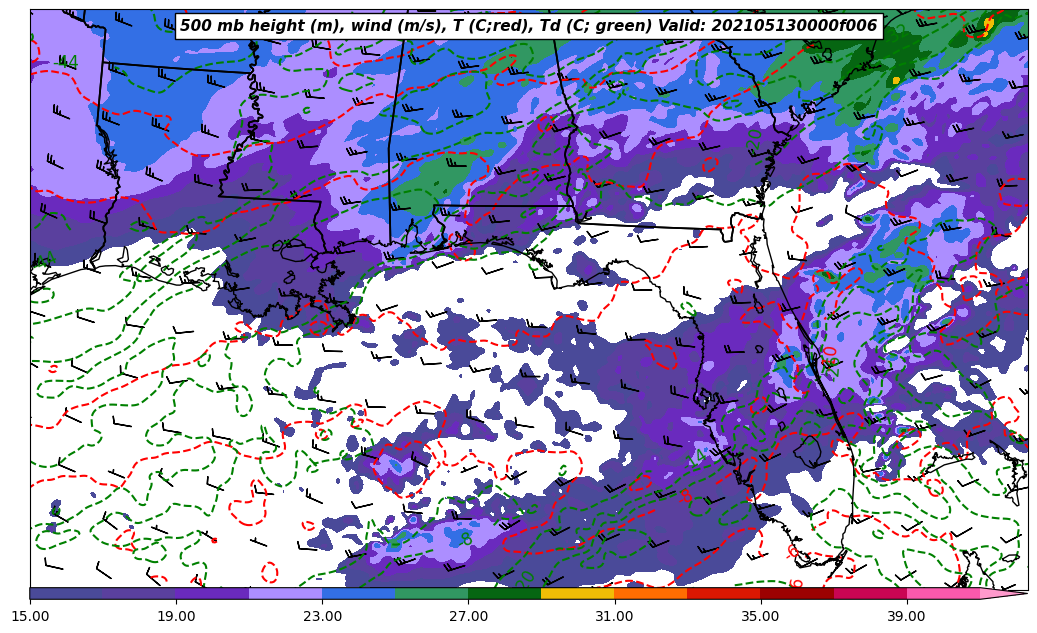Click the 15.00 colorbar tick label

[30, 617]
